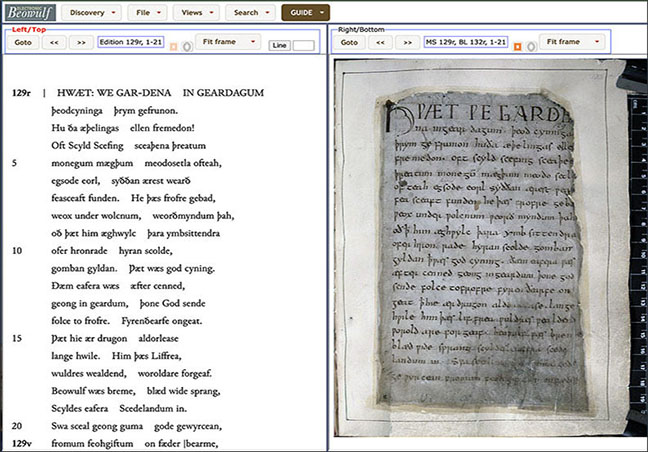Click the round gray icon in Right/Bottom panel
Image resolution: width=648 pixels, height=452 pixels.
(x=531, y=47)
